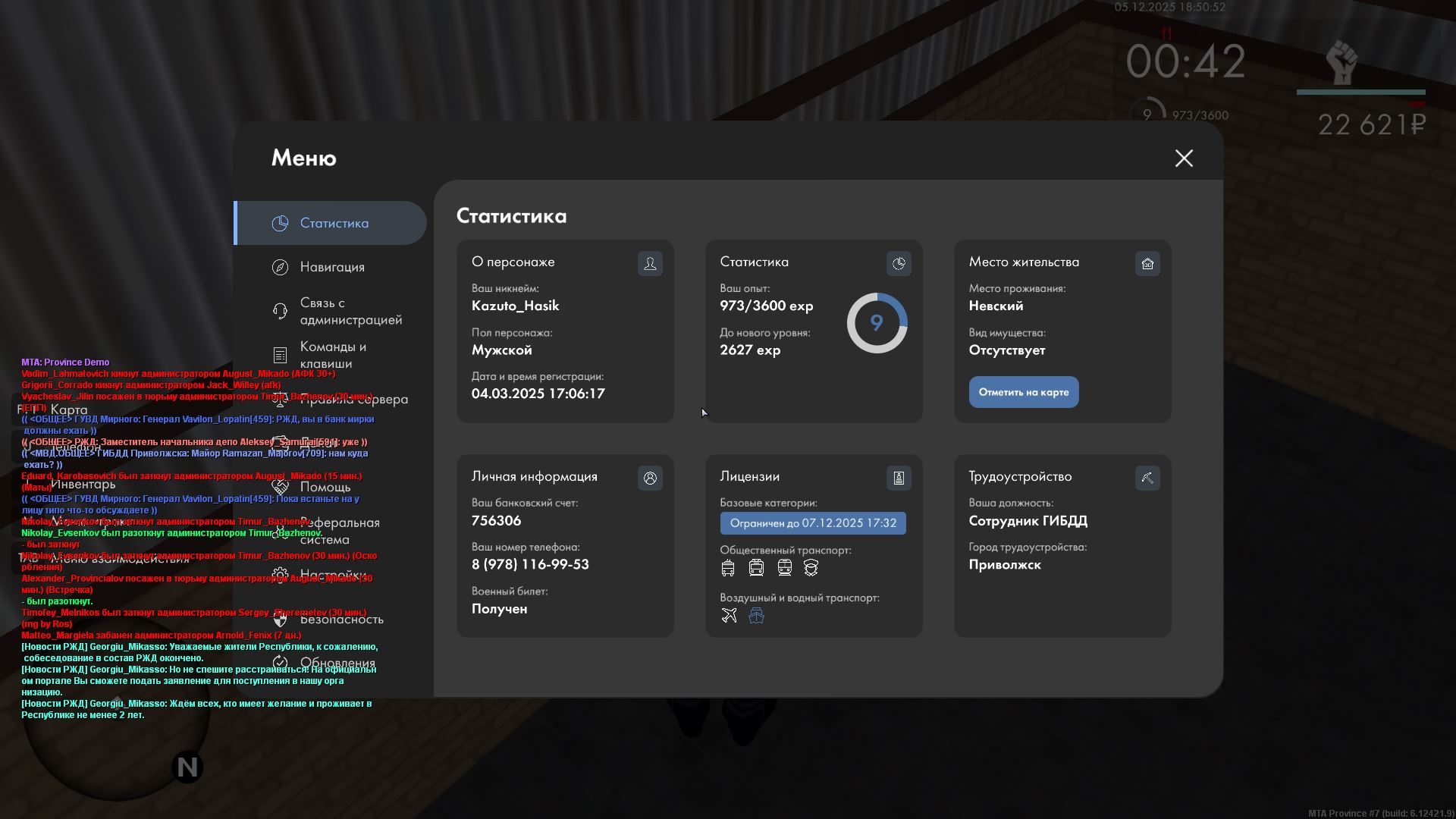1456x819 pixels.
Task: Click the headset icon near Связь с администрацией
Action: (280, 311)
